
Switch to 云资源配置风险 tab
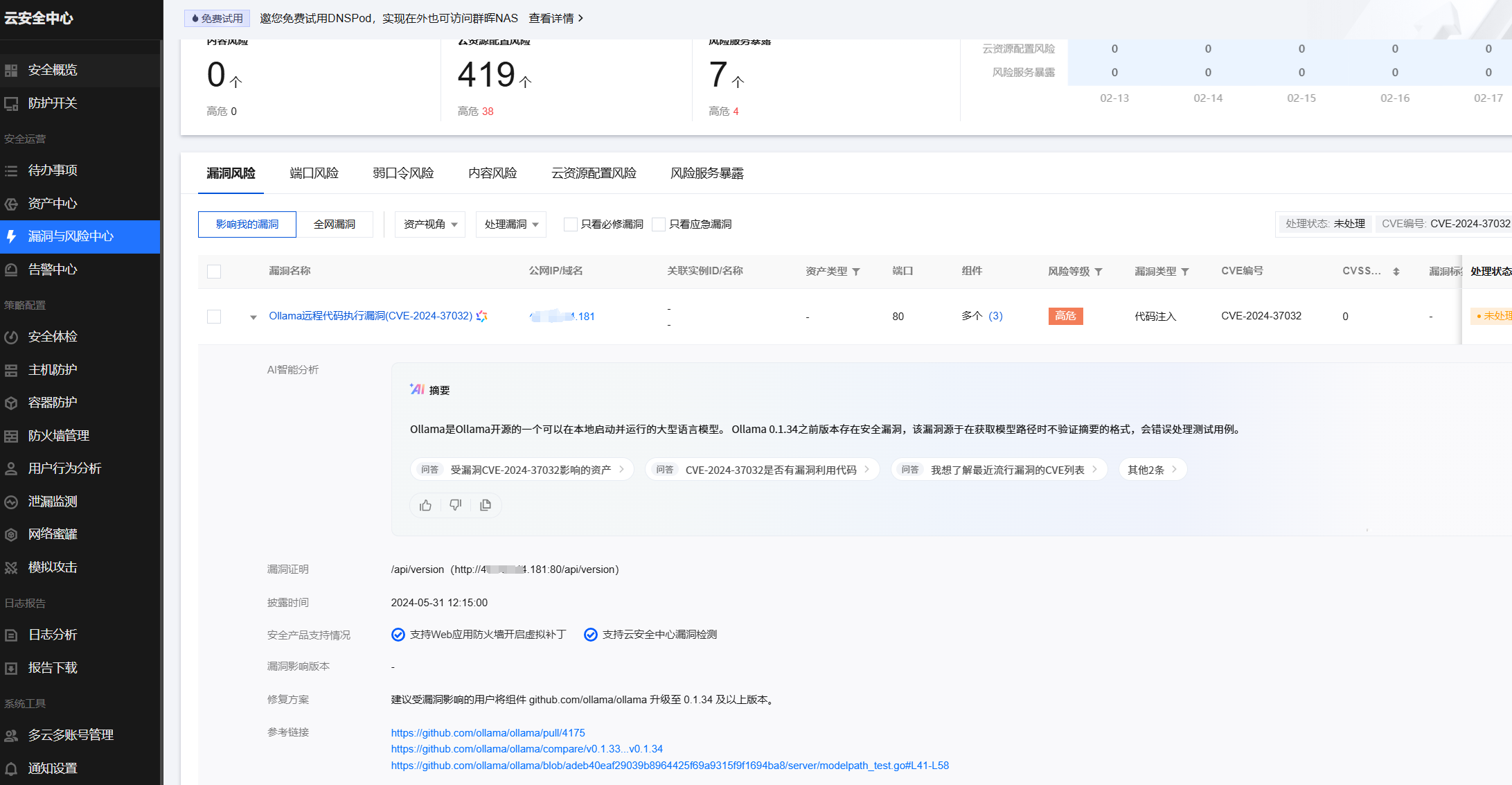tap(594, 173)
